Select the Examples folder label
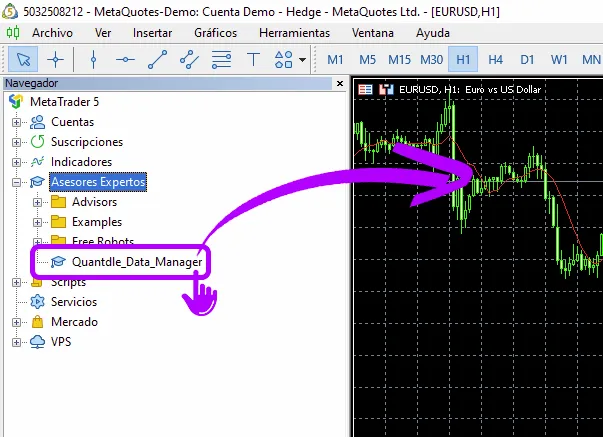This screenshot has width=603, height=437. (97, 222)
